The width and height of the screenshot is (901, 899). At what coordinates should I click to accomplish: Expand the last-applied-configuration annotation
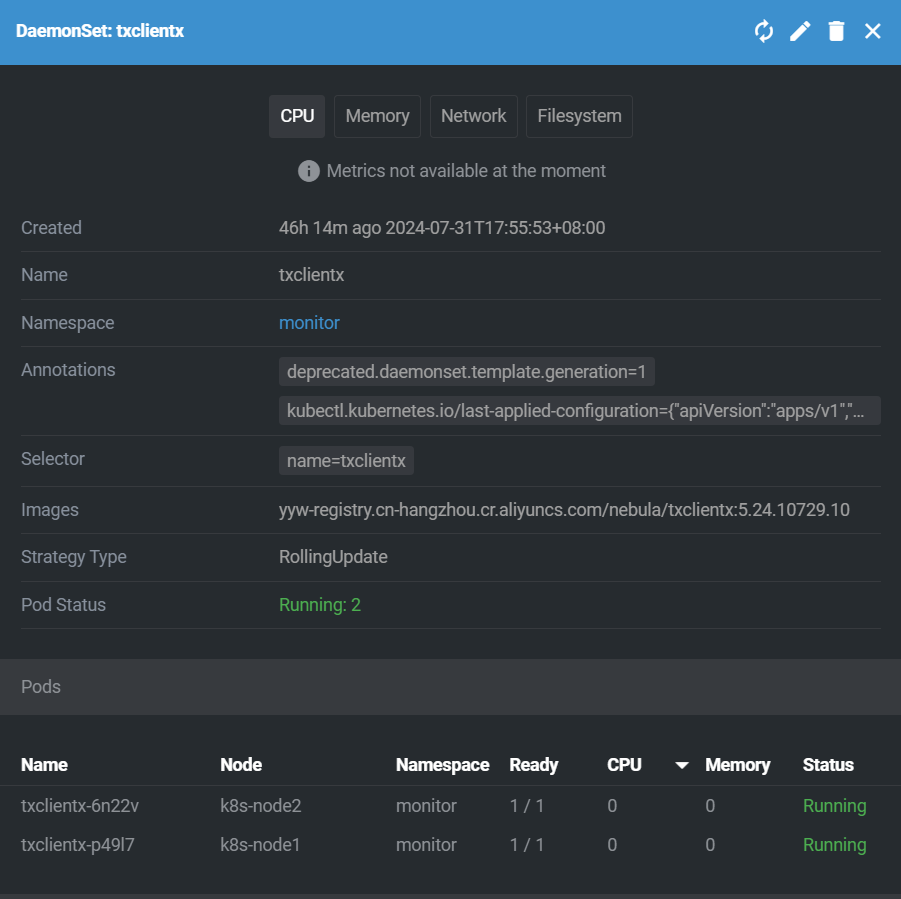coord(579,411)
